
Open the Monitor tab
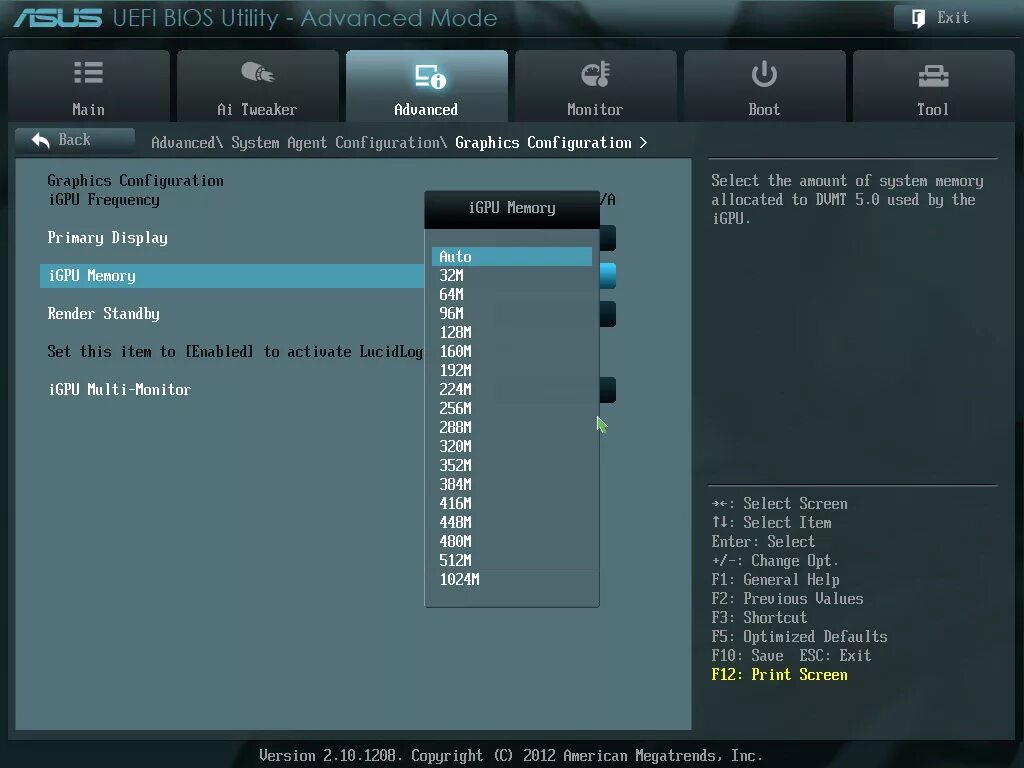tap(596, 86)
